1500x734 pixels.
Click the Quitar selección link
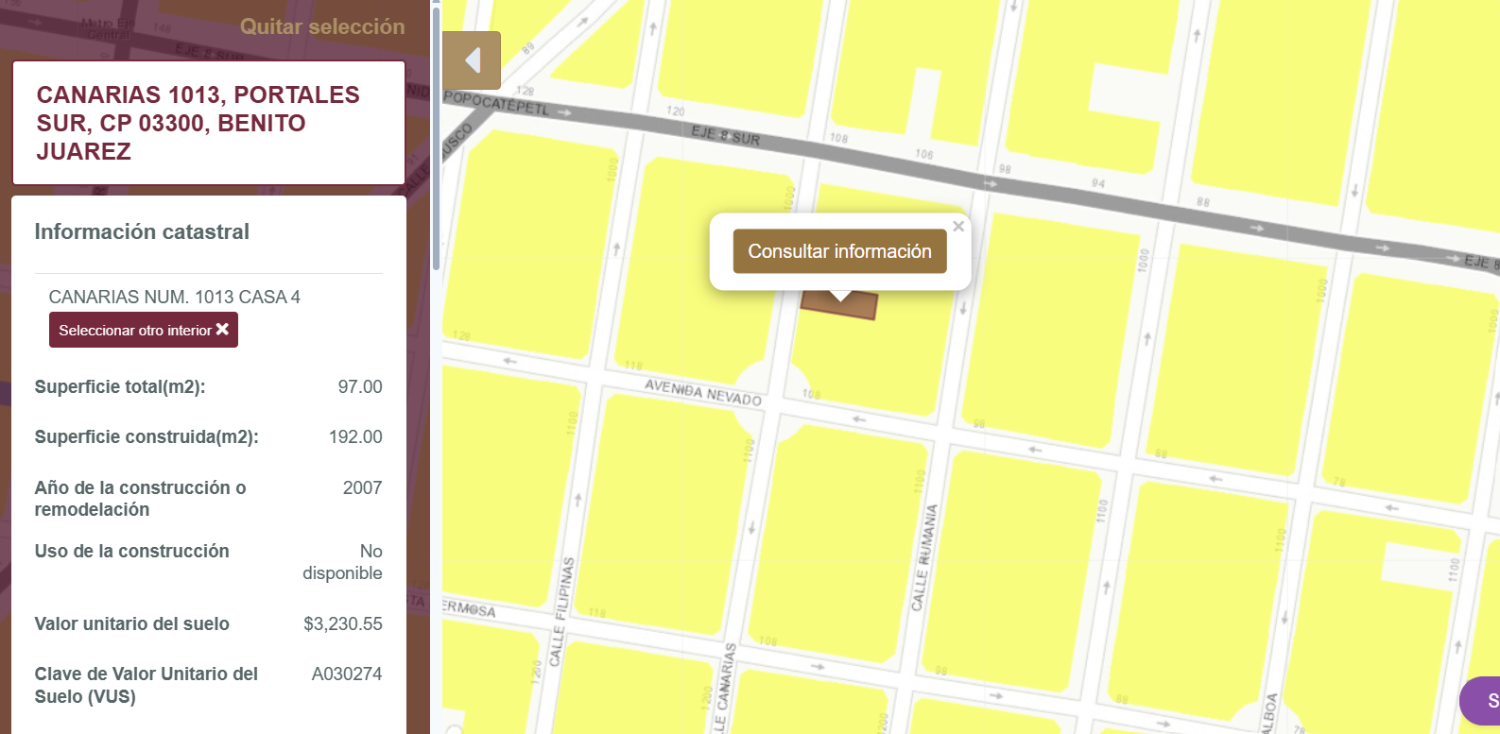coord(322,27)
